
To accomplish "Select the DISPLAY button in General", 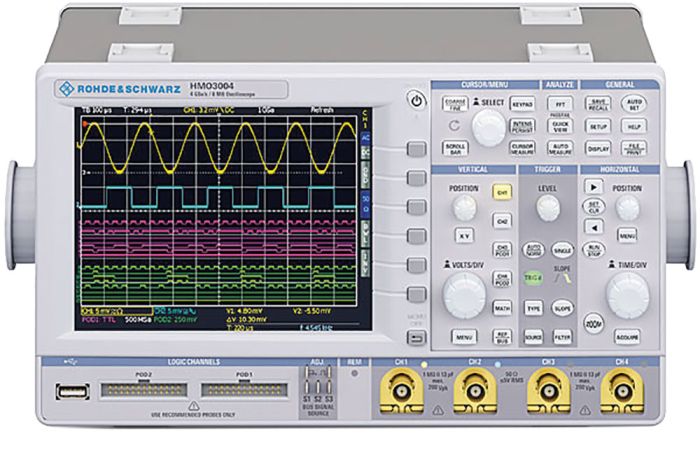I will pos(598,149).
